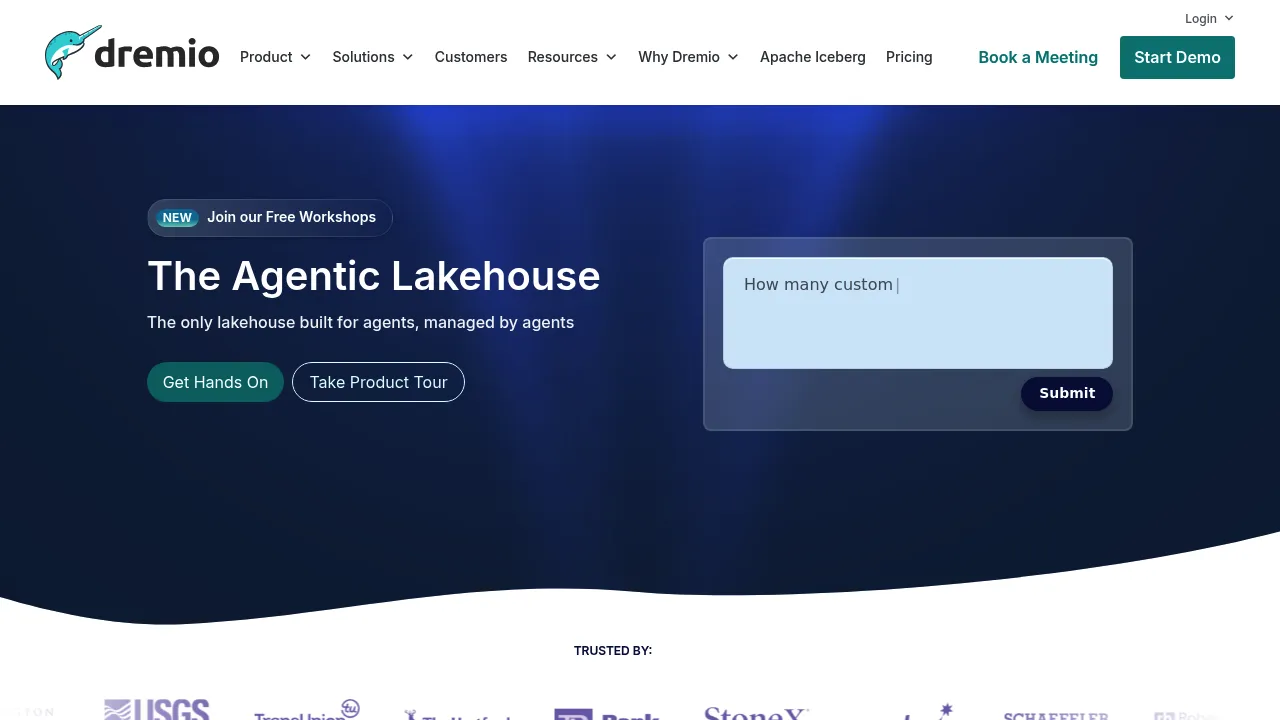Click Book a Meeting link
This screenshot has height=720, width=1280.
(1038, 57)
